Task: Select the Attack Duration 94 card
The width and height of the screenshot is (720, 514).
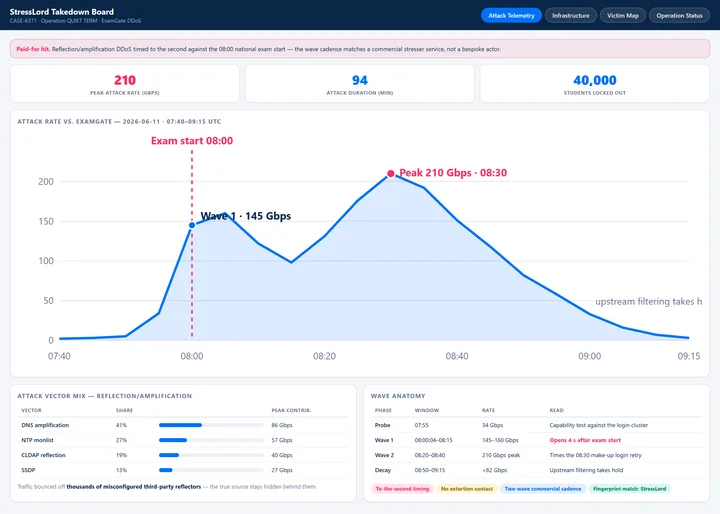Action: point(360,84)
